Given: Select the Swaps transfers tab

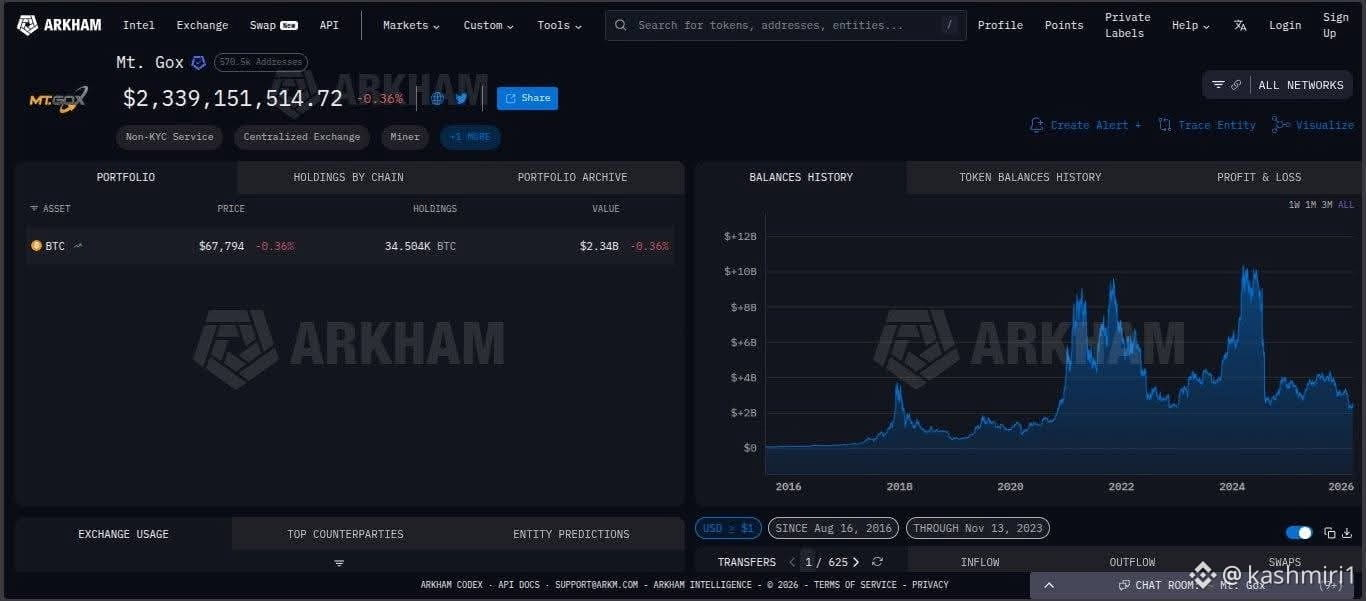Looking at the screenshot, I should tap(1284, 562).
